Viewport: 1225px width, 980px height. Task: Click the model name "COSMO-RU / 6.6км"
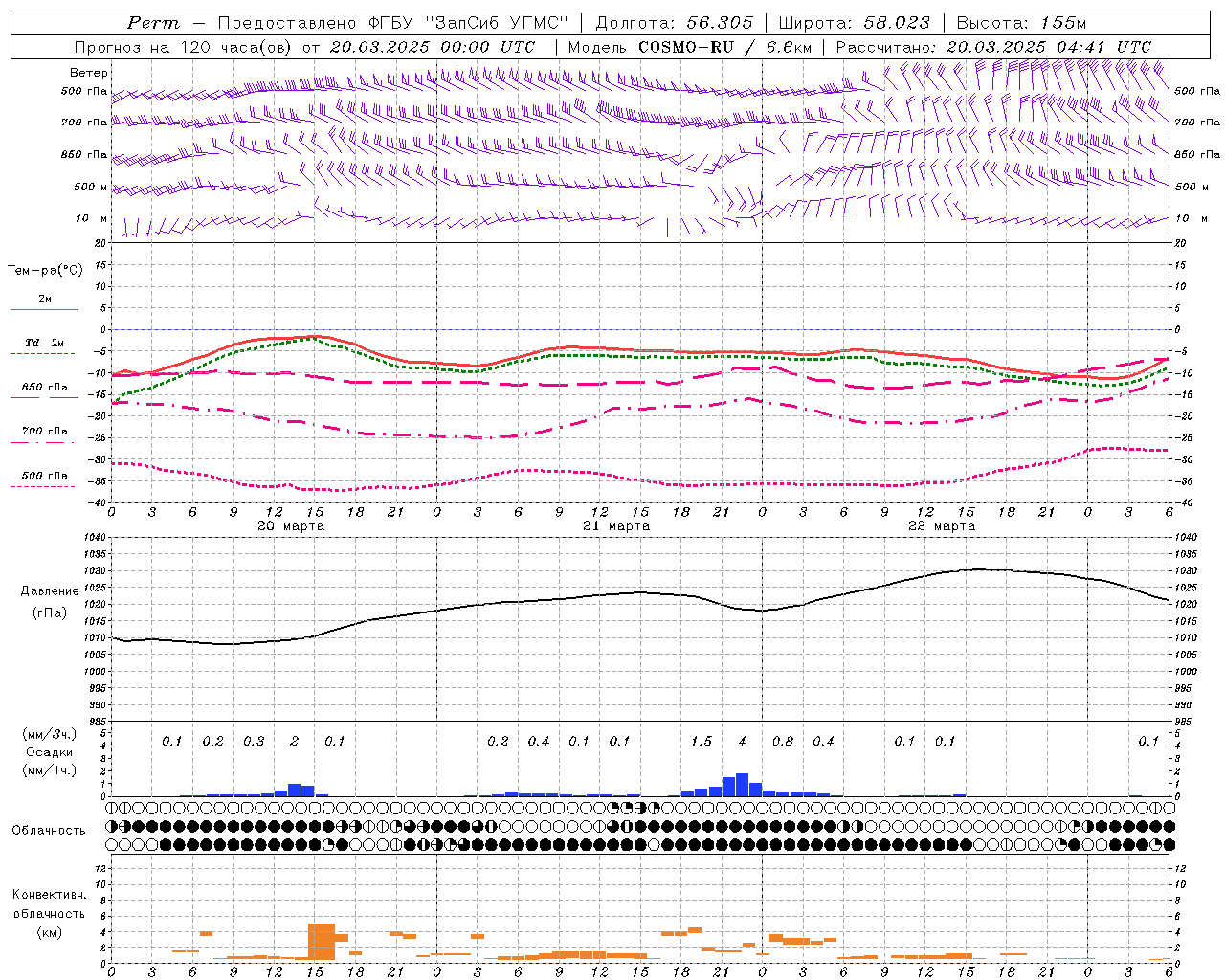click(x=725, y=47)
